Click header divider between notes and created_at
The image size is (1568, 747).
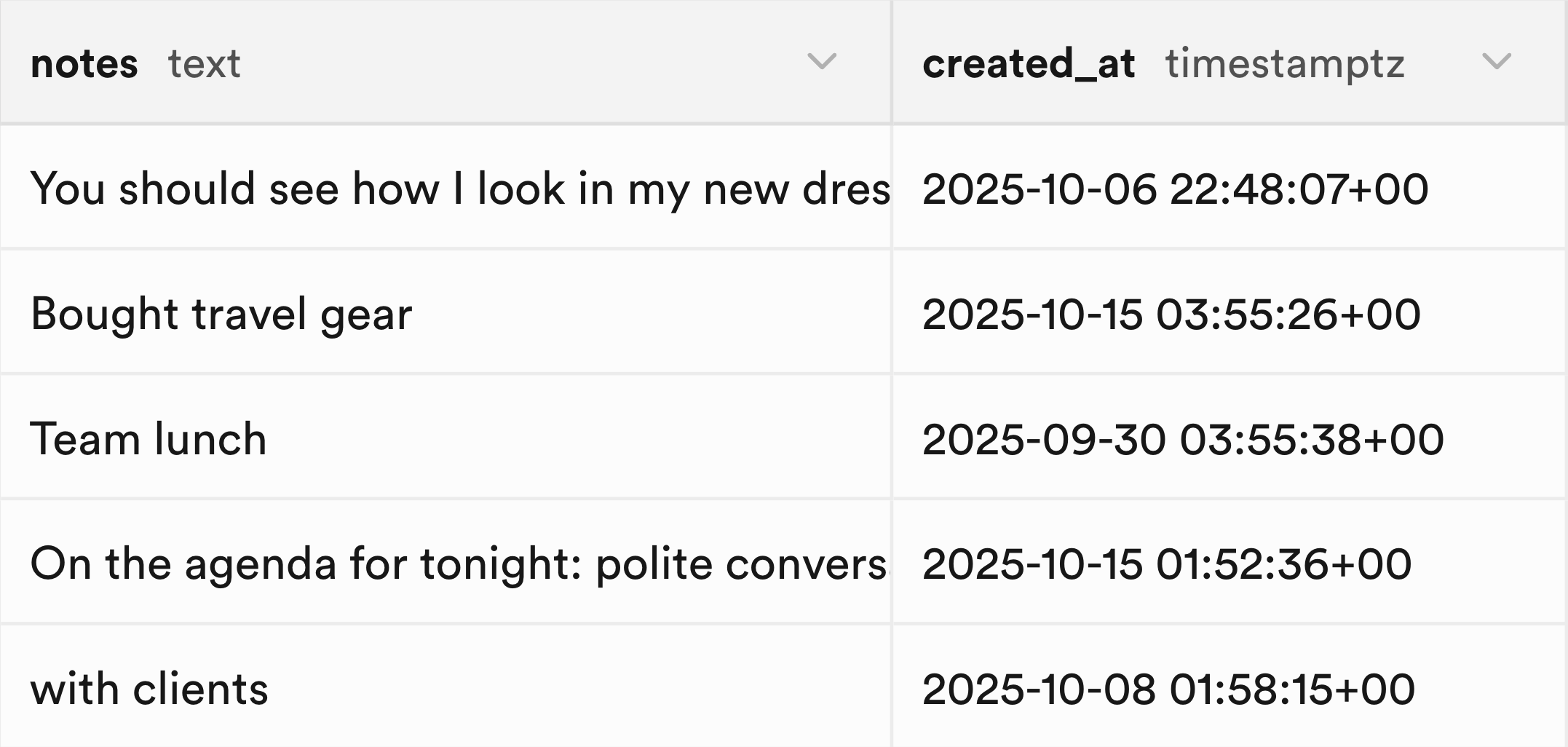click(892, 62)
